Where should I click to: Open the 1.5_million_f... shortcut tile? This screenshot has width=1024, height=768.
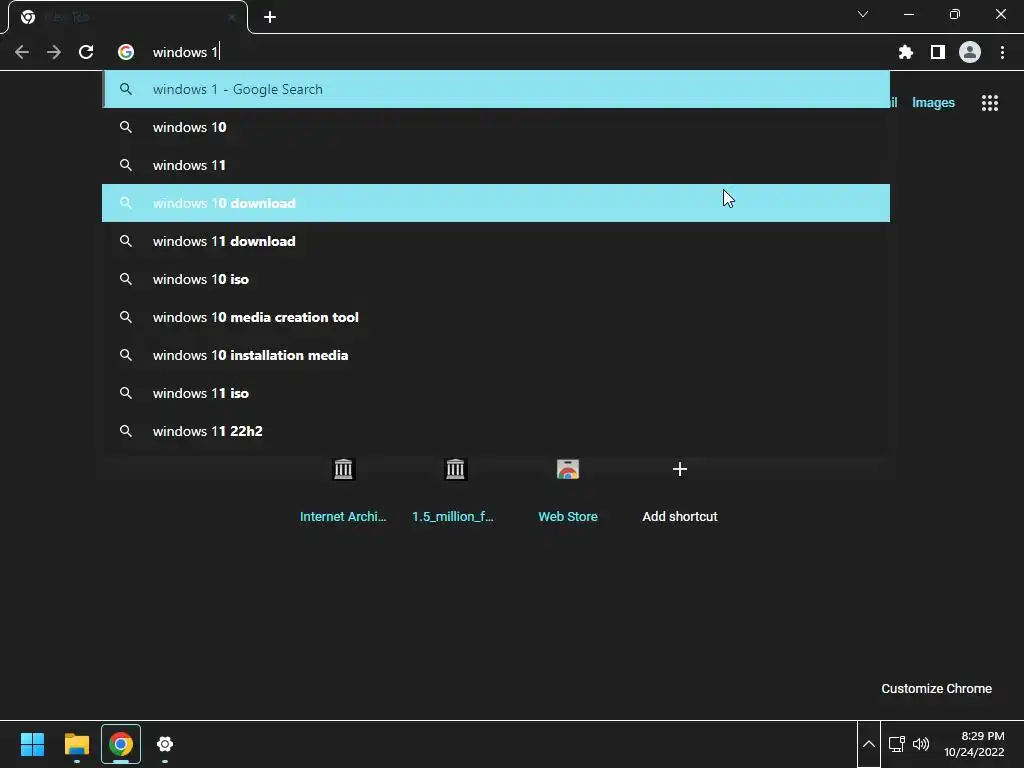click(x=455, y=491)
